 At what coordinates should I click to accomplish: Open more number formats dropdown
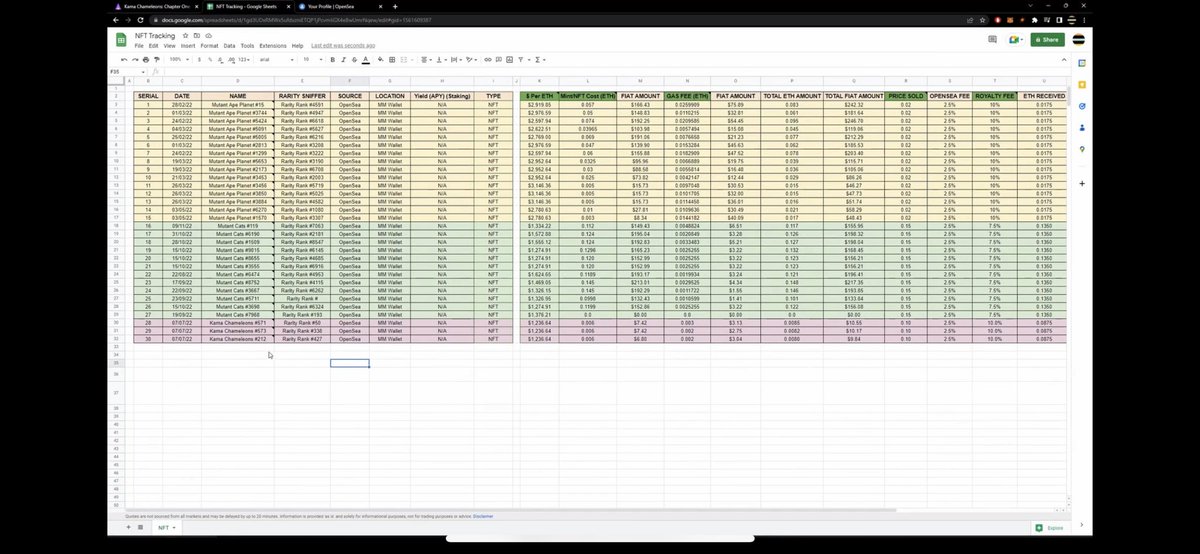click(244, 59)
